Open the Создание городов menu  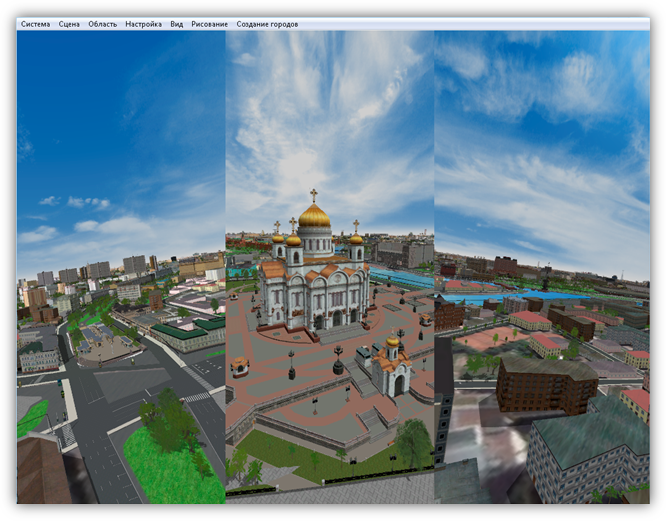[x=267, y=24]
